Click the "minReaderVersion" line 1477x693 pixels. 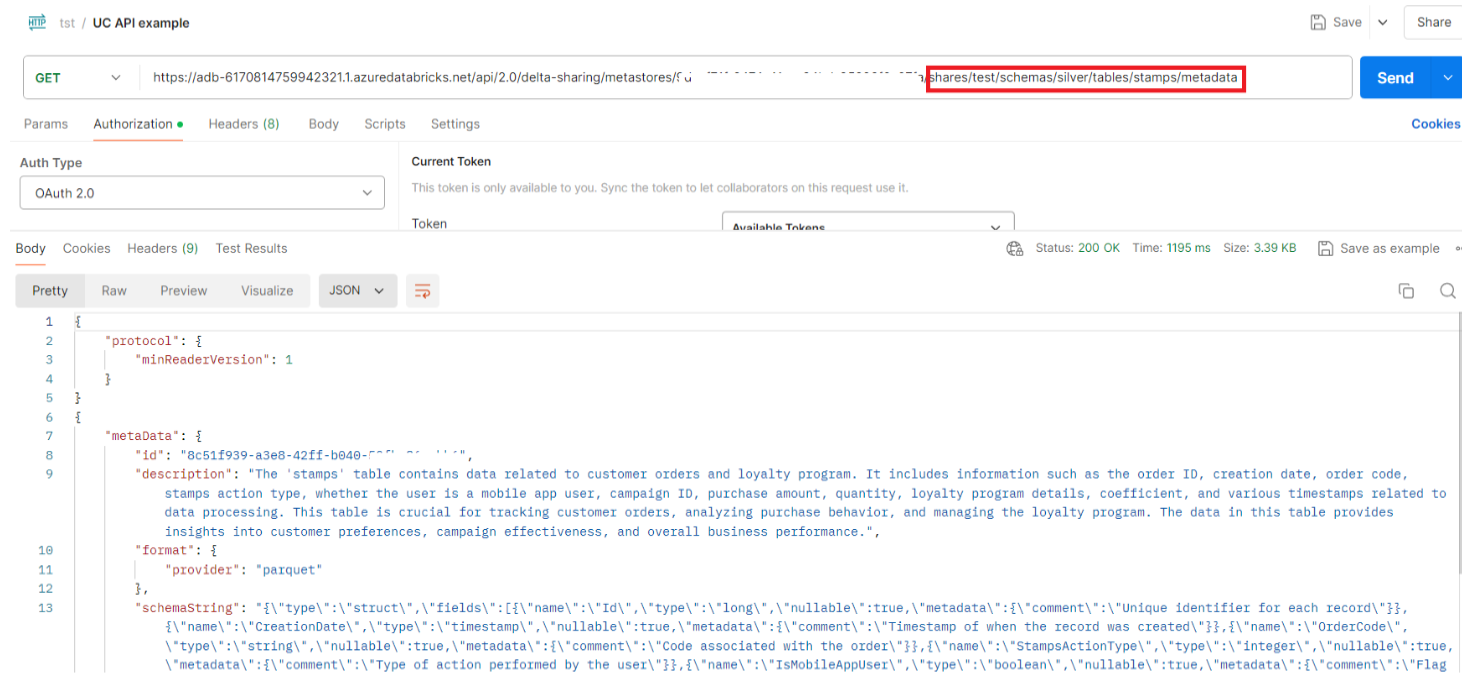[x=214, y=359]
